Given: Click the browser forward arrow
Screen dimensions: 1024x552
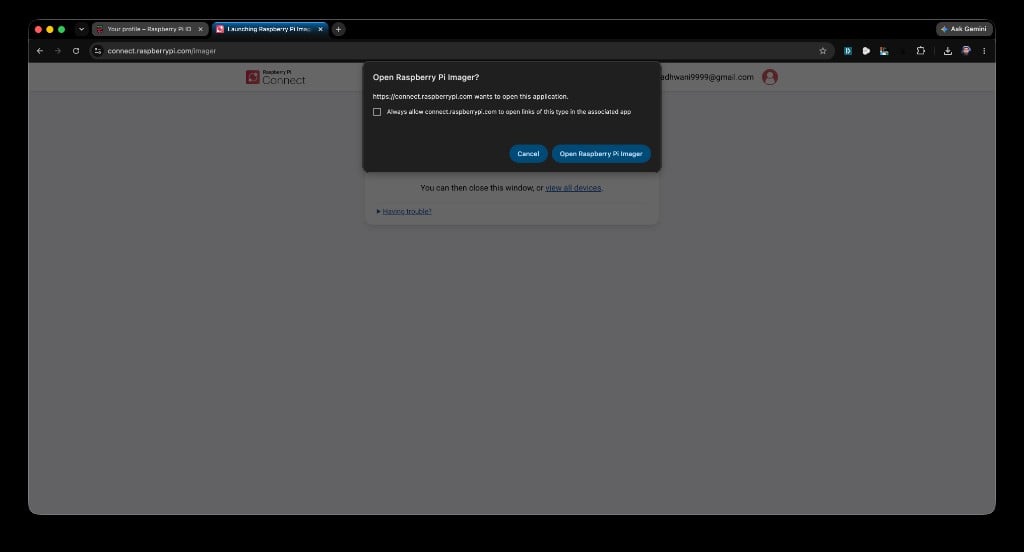Looking at the screenshot, I should (57, 50).
